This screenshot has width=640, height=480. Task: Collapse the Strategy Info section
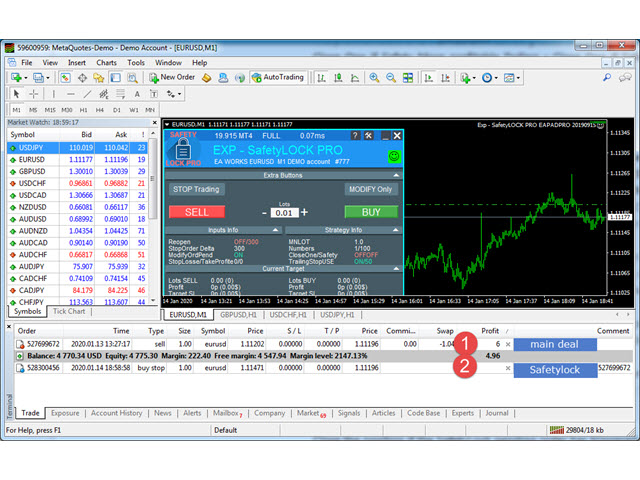tap(396, 230)
